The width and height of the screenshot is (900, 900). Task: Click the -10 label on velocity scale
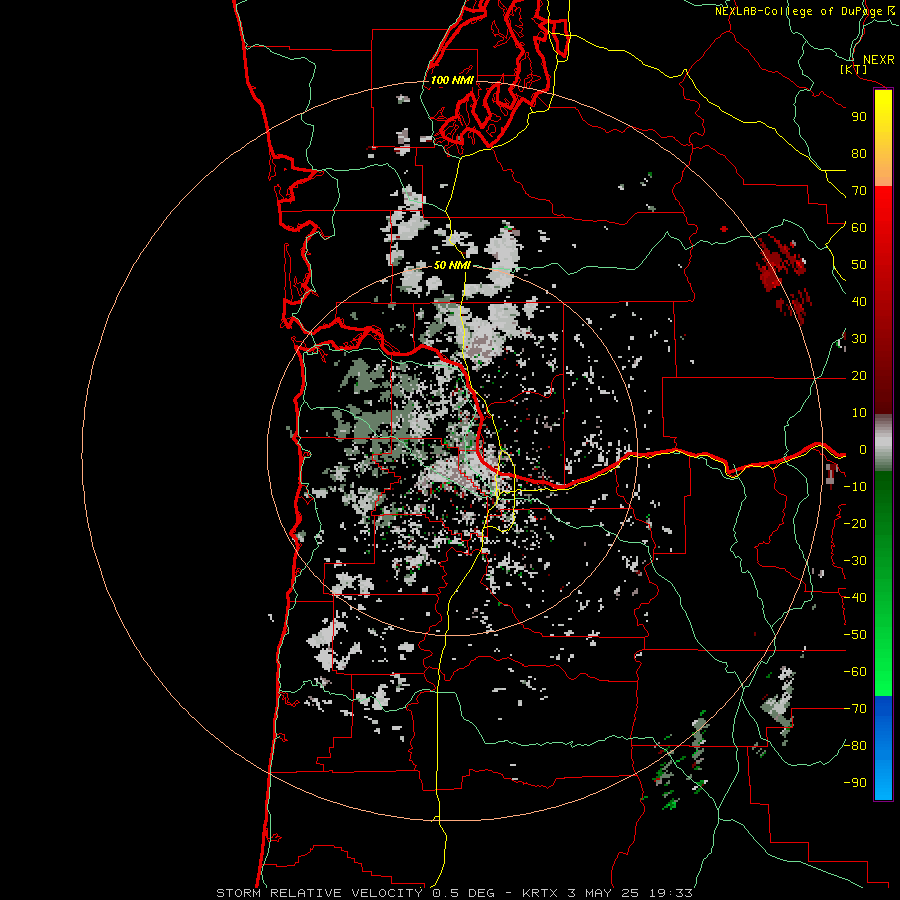point(855,487)
